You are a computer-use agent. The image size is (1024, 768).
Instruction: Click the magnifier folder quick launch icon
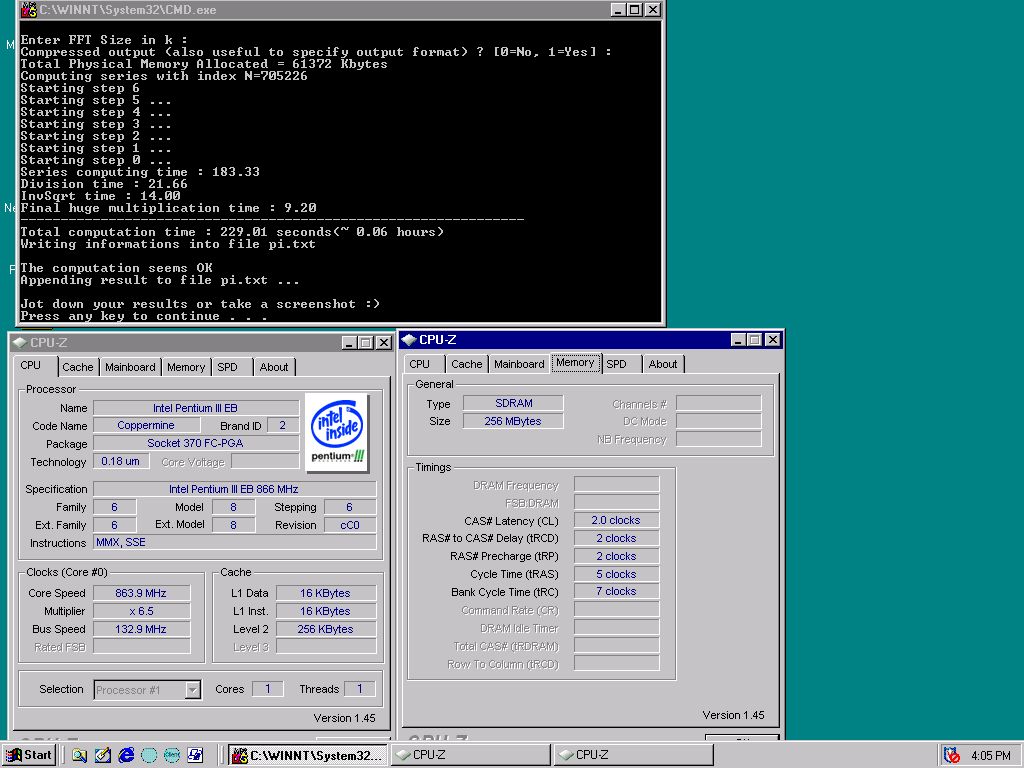[80, 755]
